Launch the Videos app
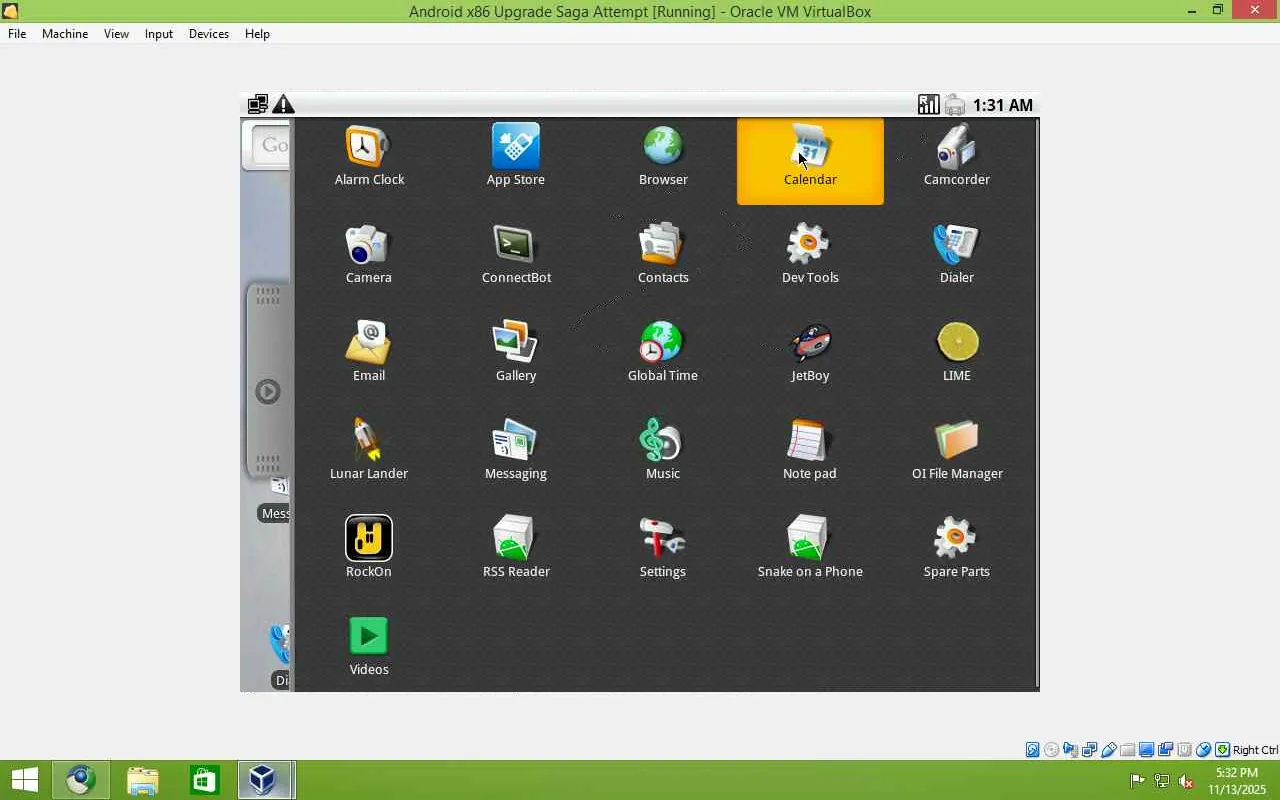This screenshot has height=800, width=1280. pyautogui.click(x=369, y=648)
